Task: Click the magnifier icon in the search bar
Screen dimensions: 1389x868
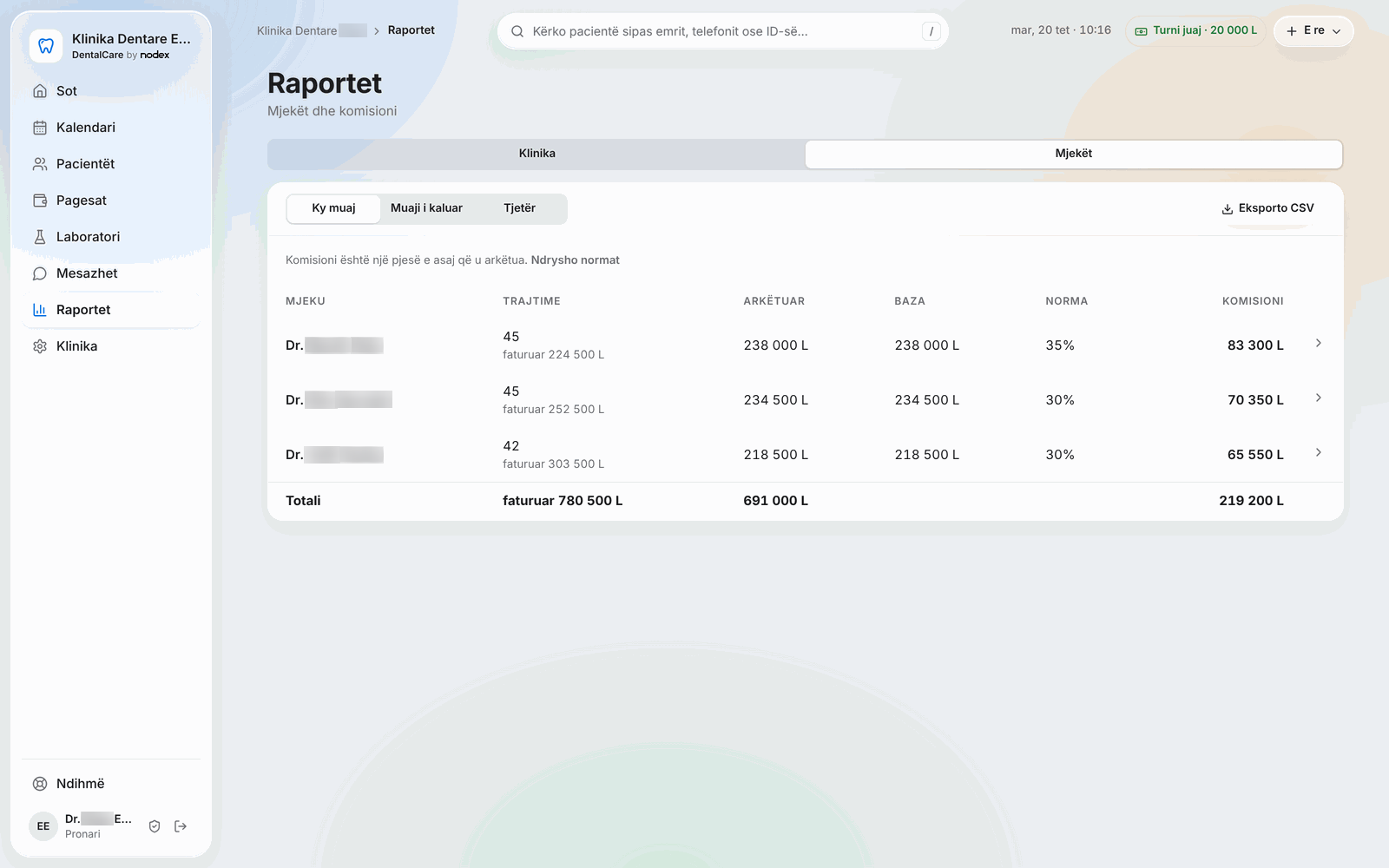Action: pyautogui.click(x=517, y=31)
